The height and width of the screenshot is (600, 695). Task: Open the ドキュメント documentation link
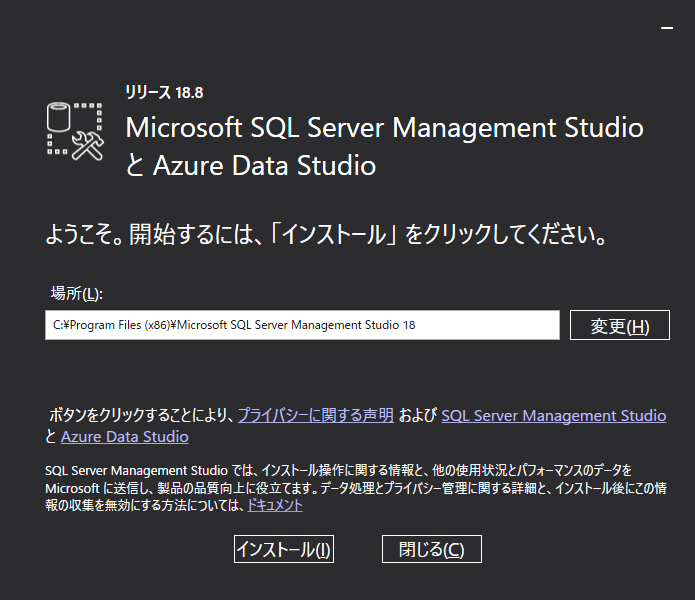(274, 506)
